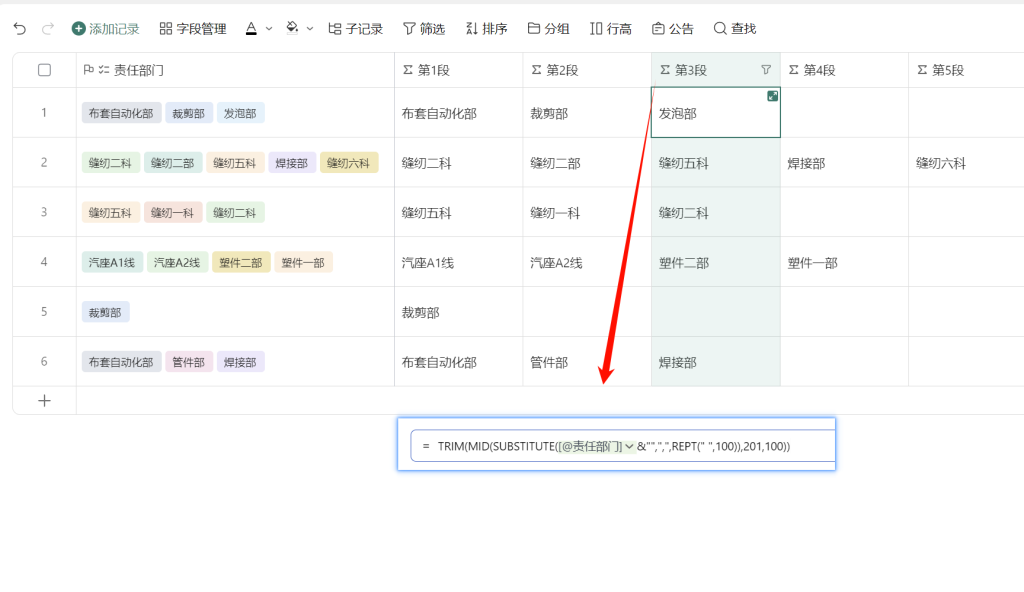Click the 责任部门 column header
The height and width of the screenshot is (592, 1024).
pyautogui.click(x=235, y=70)
